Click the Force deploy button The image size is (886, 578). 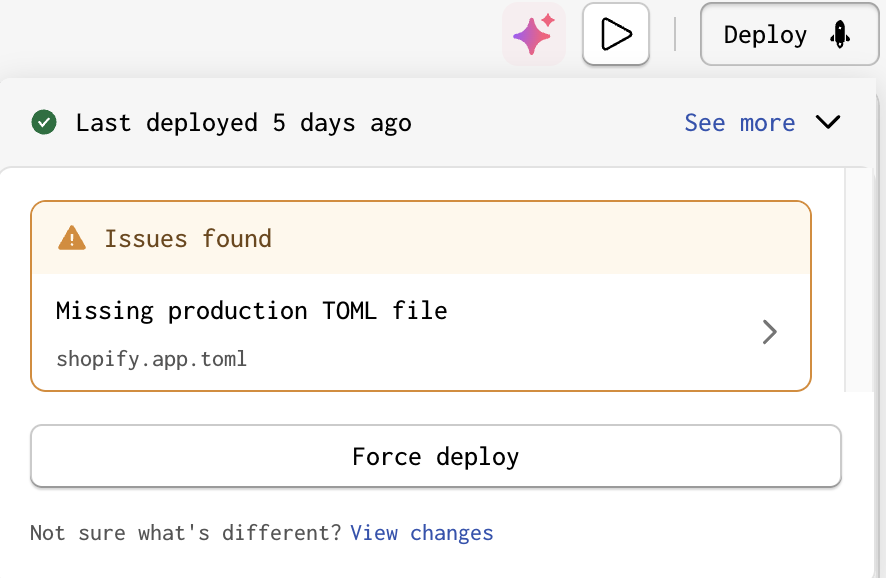pos(435,458)
